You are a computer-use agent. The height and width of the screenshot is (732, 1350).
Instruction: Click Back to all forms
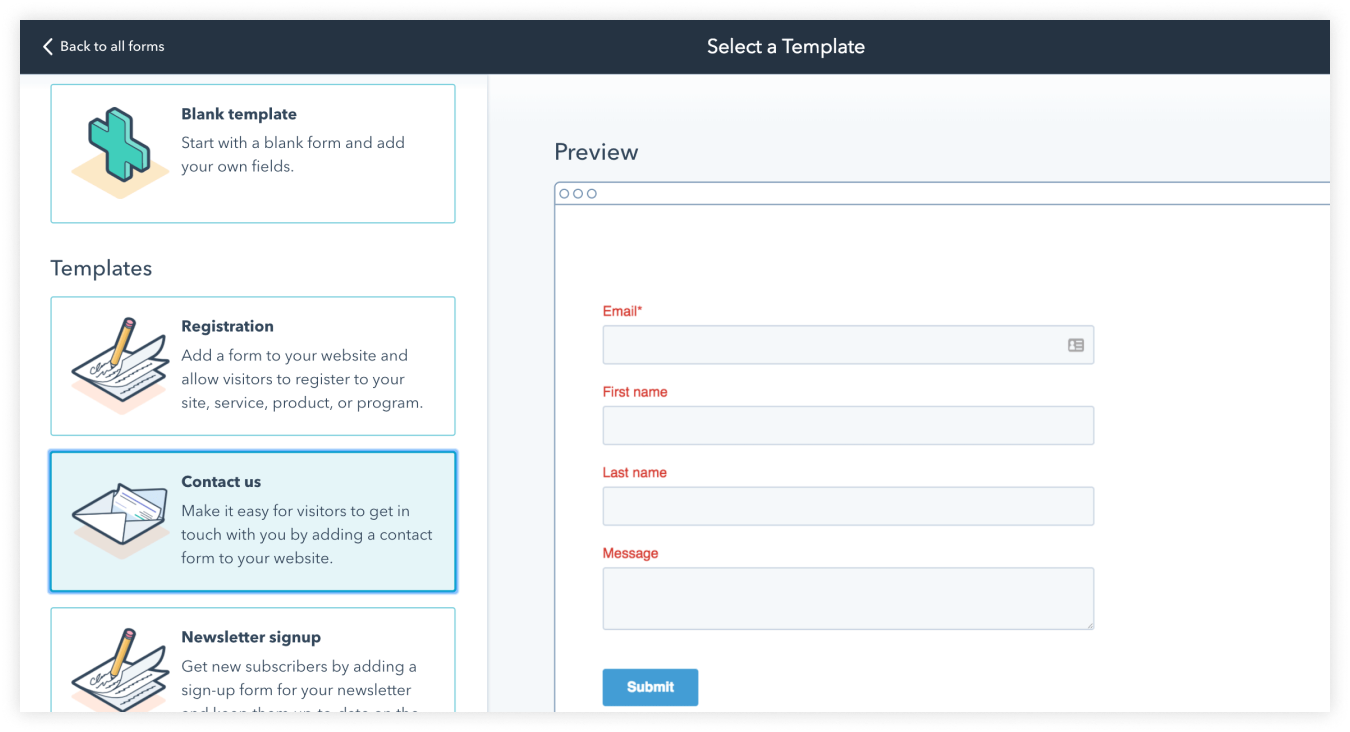coord(112,46)
